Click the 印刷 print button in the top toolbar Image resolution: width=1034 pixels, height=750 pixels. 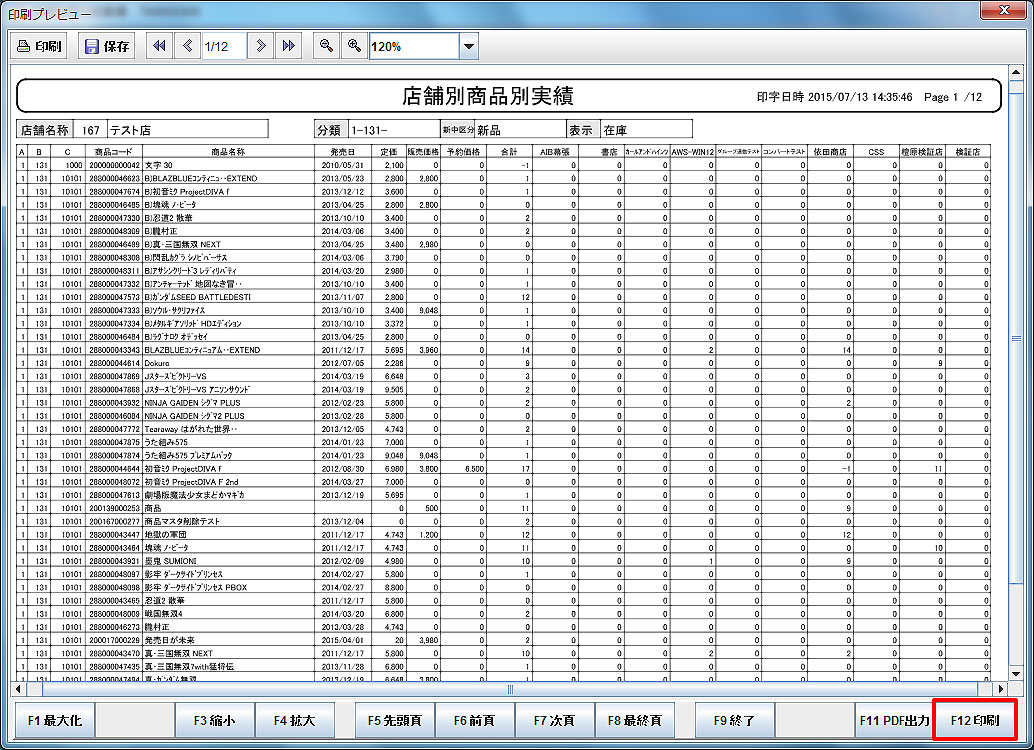(39, 47)
